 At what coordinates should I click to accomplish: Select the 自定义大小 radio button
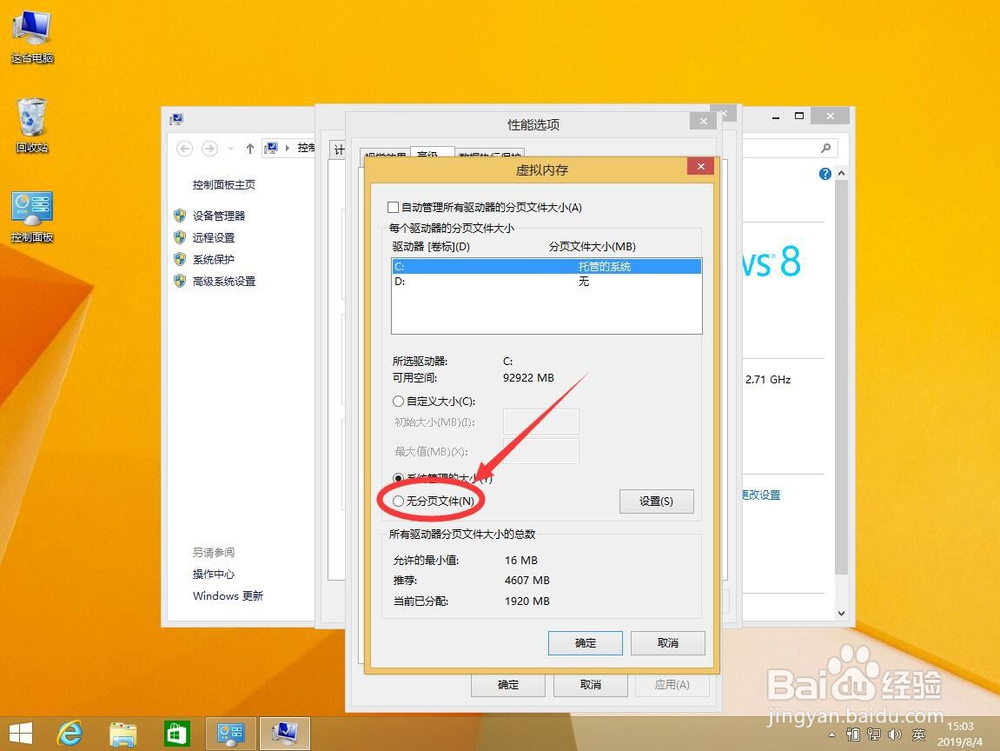[398, 401]
